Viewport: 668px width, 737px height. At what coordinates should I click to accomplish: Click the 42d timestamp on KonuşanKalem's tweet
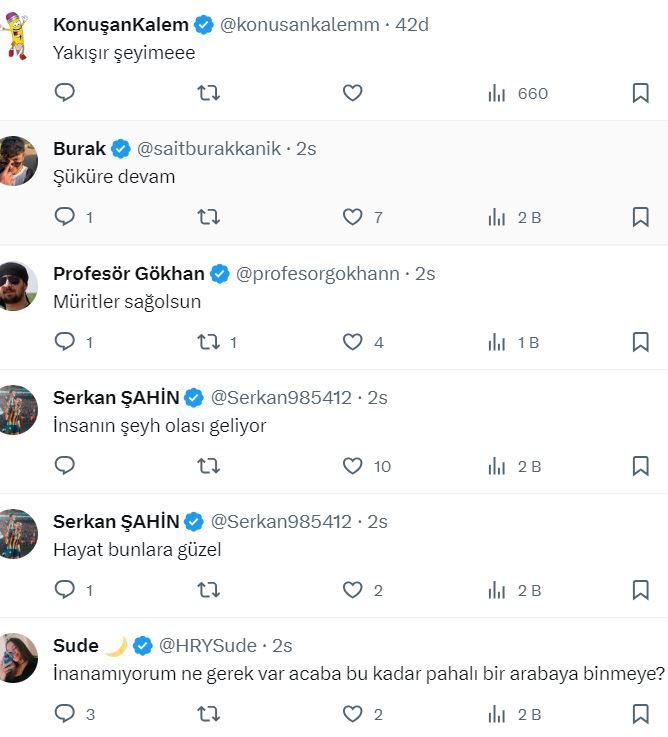[412, 24]
